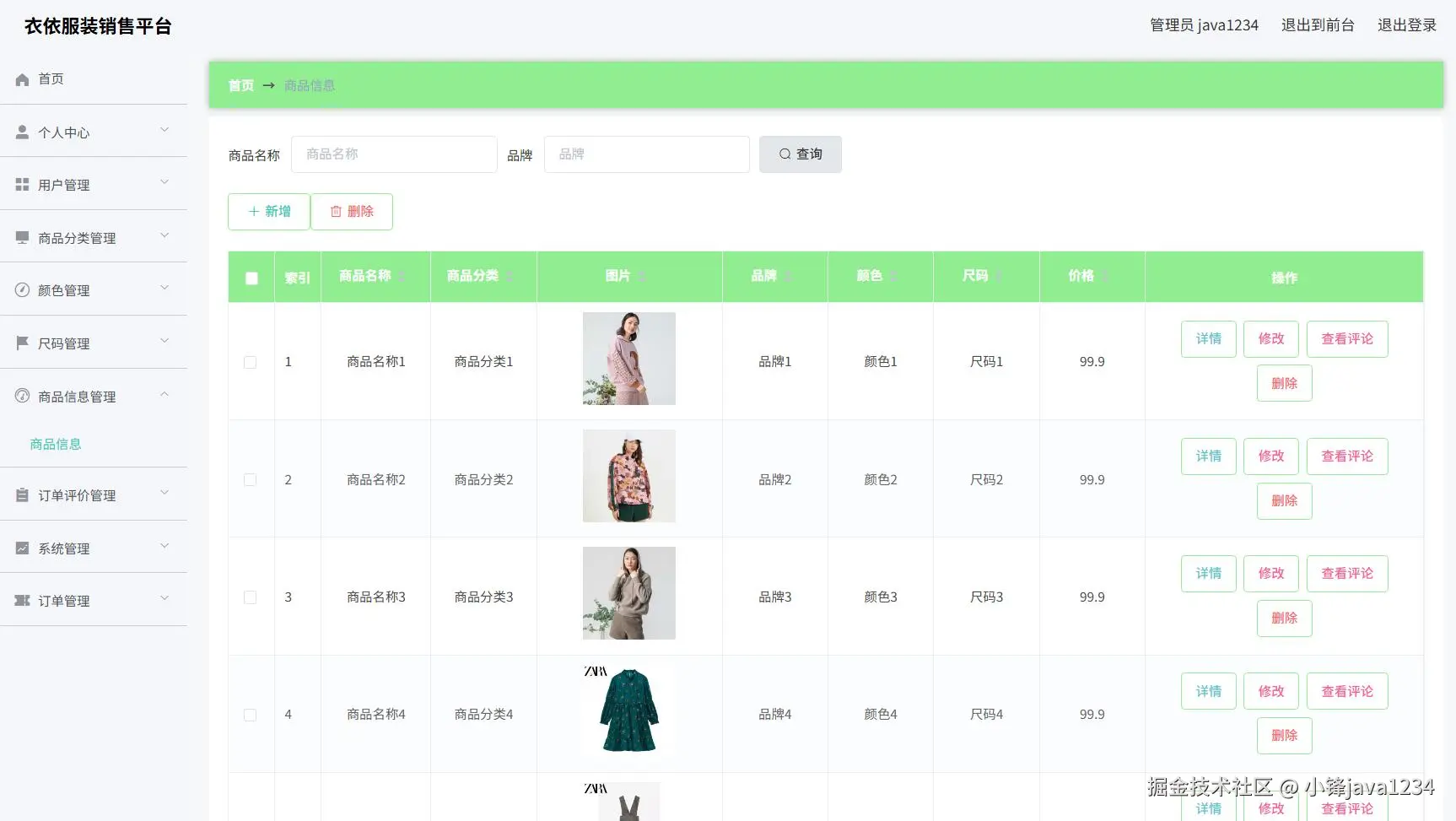This screenshot has height=821, width=1456.
Task: Expand the 颜色管理 menu chevron
Action: tap(164, 288)
